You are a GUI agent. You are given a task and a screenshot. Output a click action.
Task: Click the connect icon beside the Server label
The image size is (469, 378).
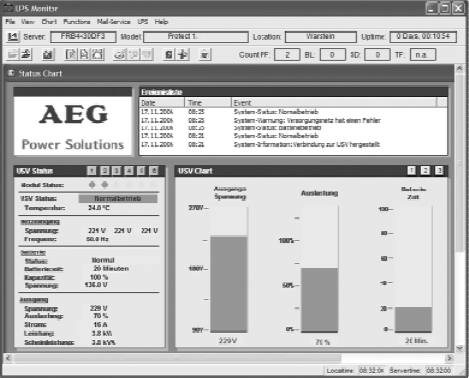pos(13,36)
